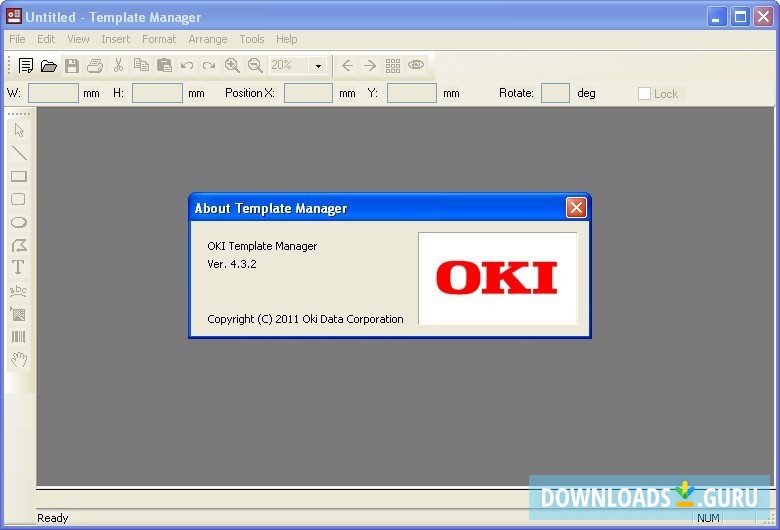Toggle the grid display icon
Image resolution: width=780 pixels, height=530 pixels.
(392, 66)
